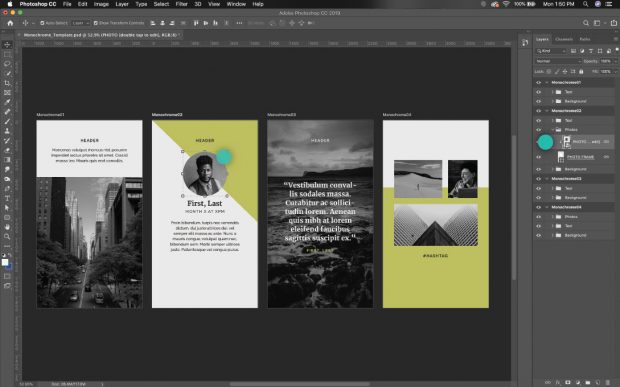Collapse the Monochrome01 artboard group

547,82
